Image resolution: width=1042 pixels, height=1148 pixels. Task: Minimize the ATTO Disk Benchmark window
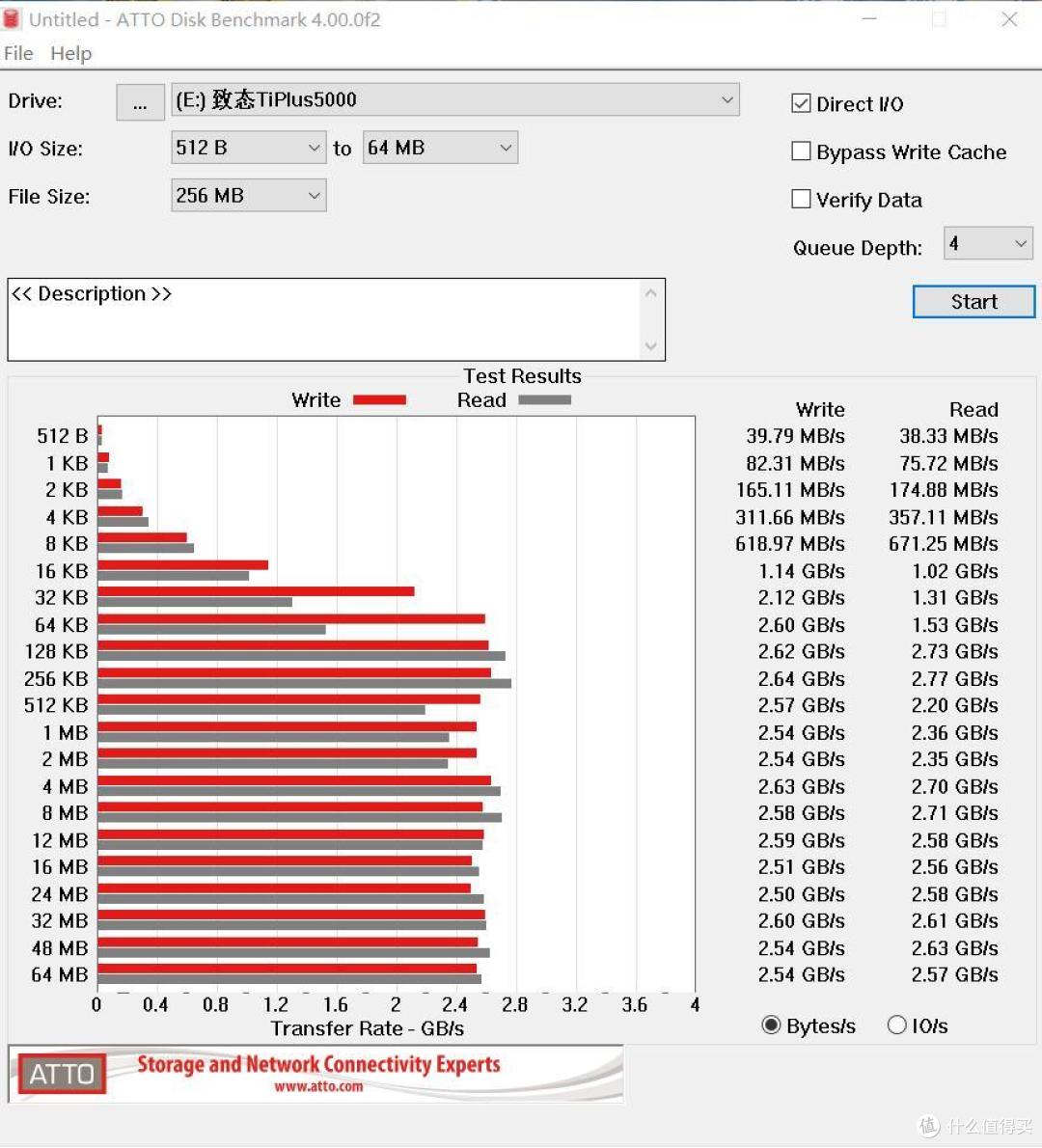coord(869,19)
